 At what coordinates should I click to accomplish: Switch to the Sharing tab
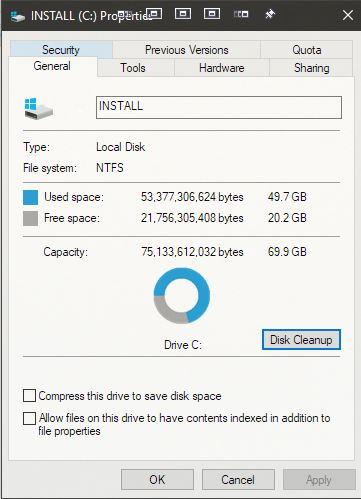pyautogui.click(x=311, y=68)
